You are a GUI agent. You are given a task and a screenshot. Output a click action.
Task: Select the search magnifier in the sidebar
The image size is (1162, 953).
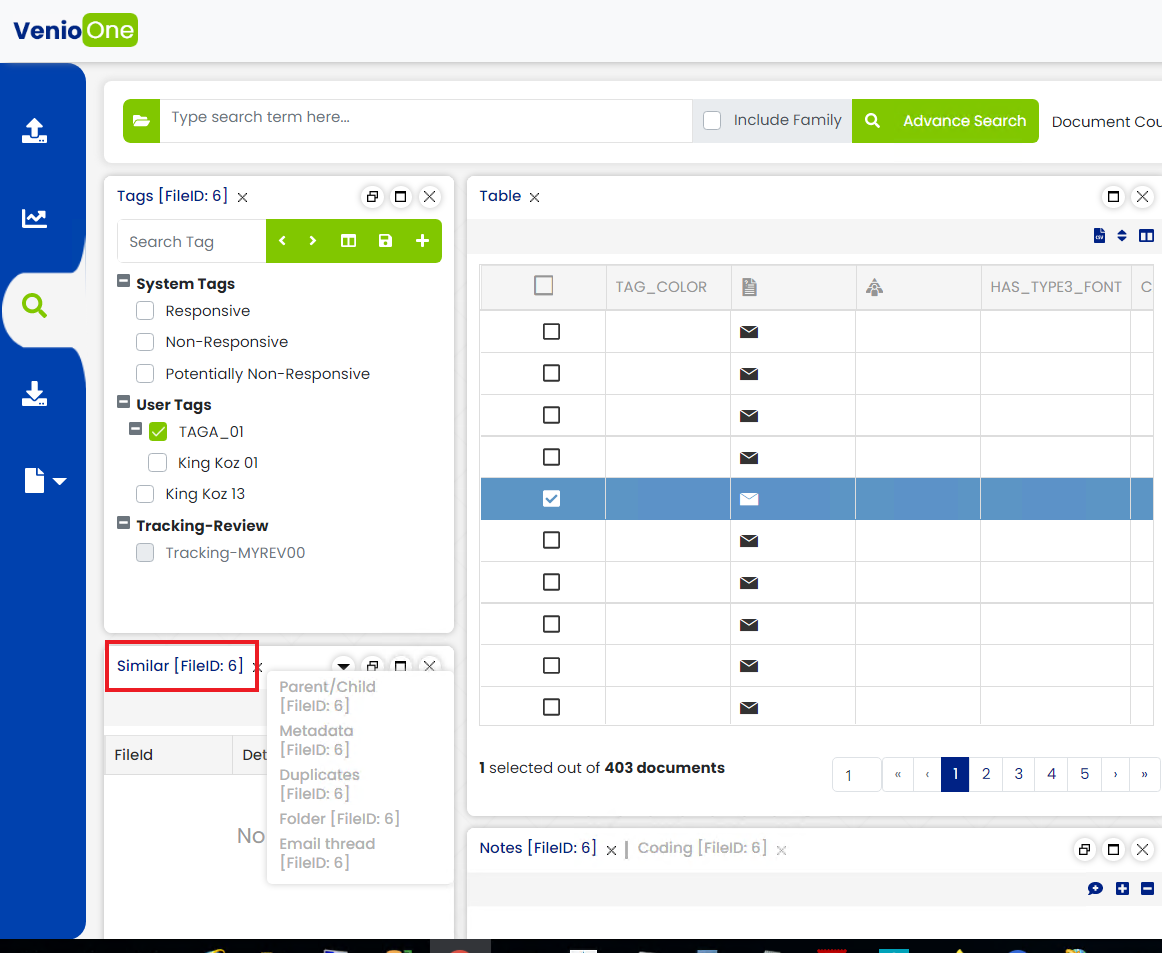click(34, 305)
